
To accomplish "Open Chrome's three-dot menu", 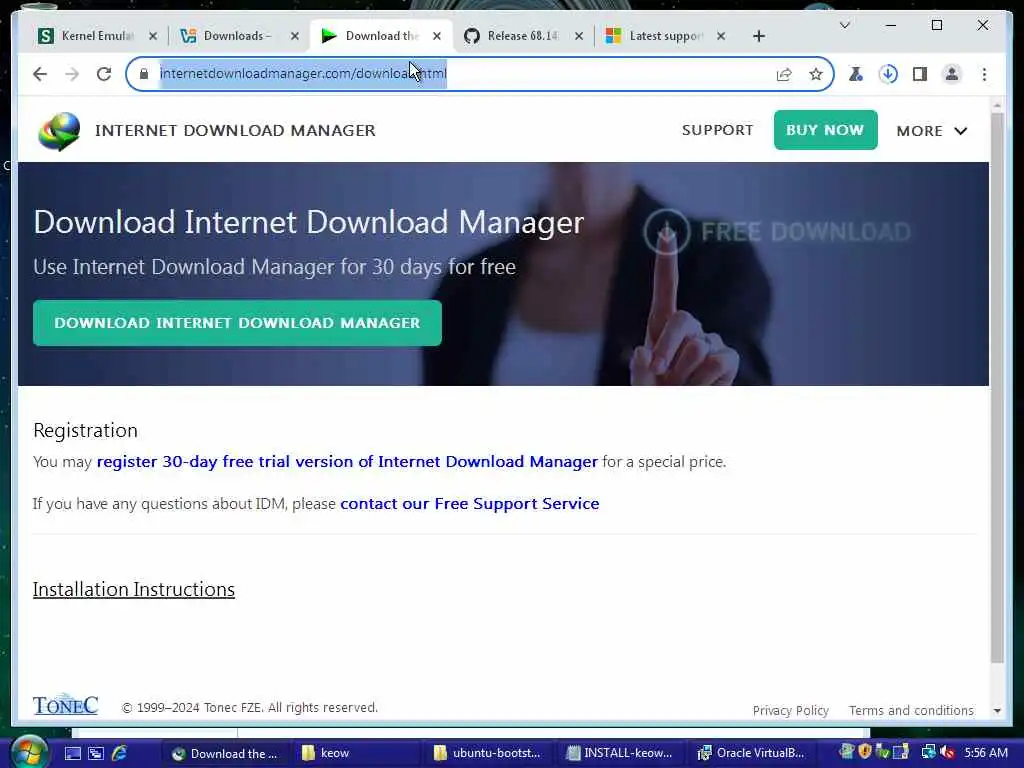I will pos(984,74).
